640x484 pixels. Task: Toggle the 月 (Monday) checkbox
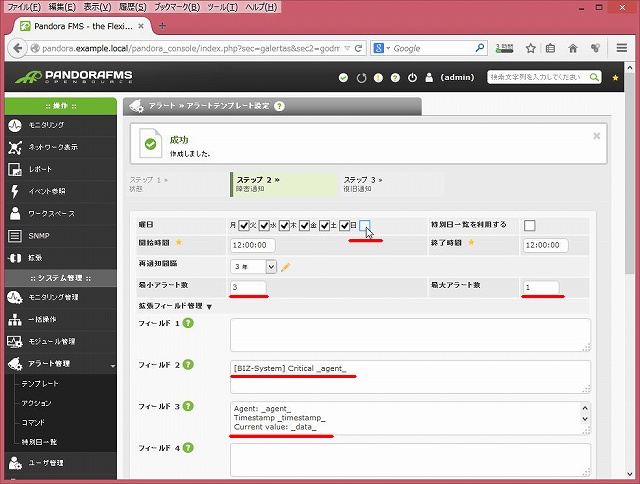pyautogui.click(x=244, y=225)
